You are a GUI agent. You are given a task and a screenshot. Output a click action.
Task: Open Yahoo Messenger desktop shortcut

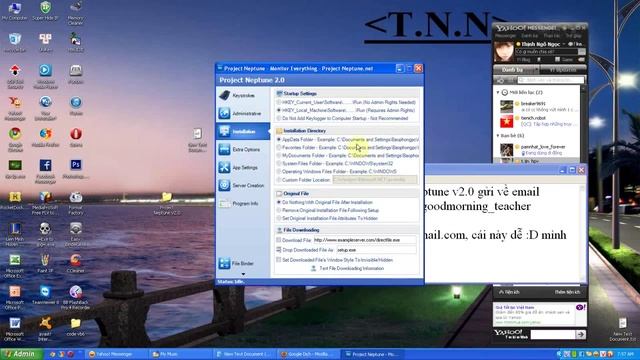(x=15, y=108)
